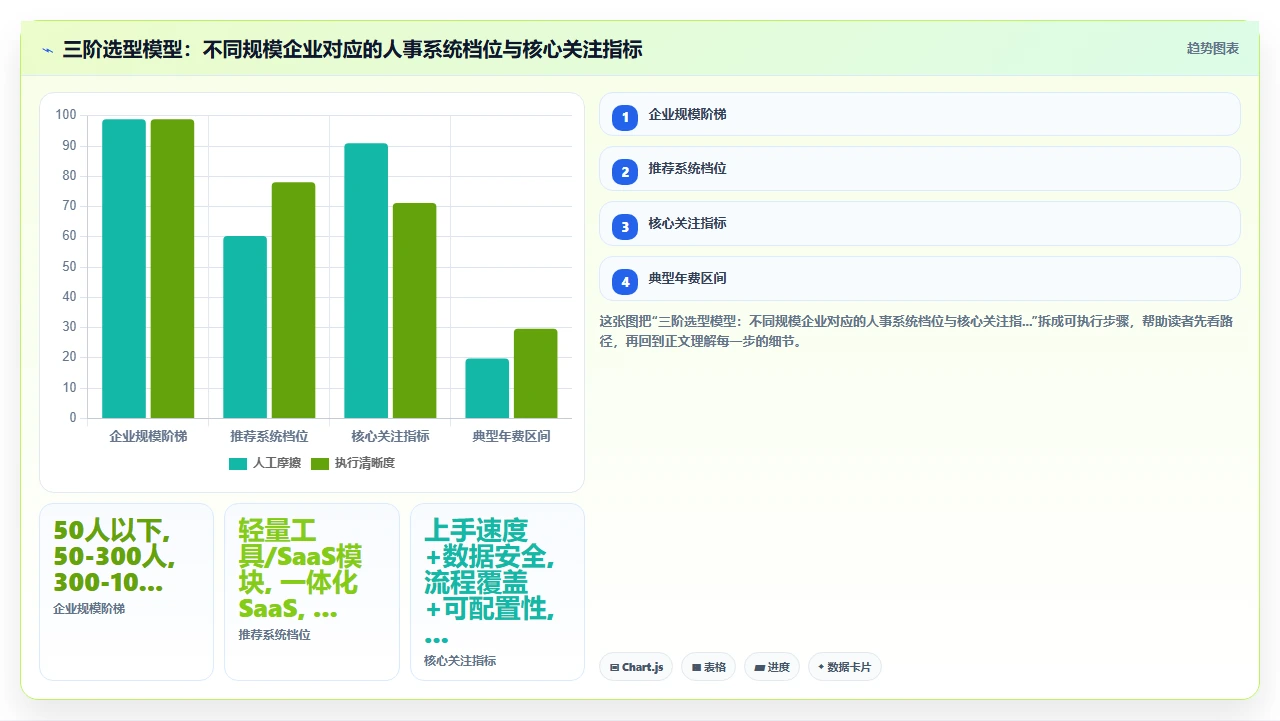Click the teal 人工摩擦 bar for 企业规模阶梯

(124, 269)
